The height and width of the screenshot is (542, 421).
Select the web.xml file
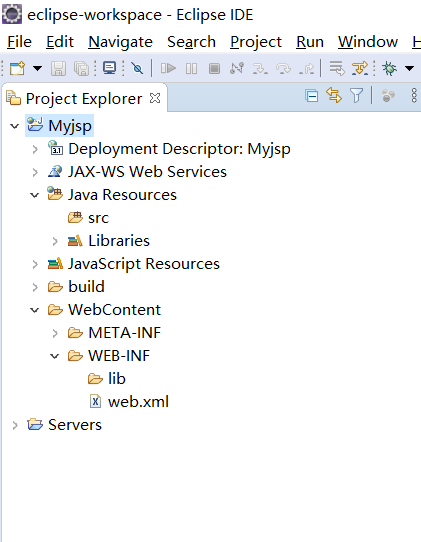pos(138,402)
